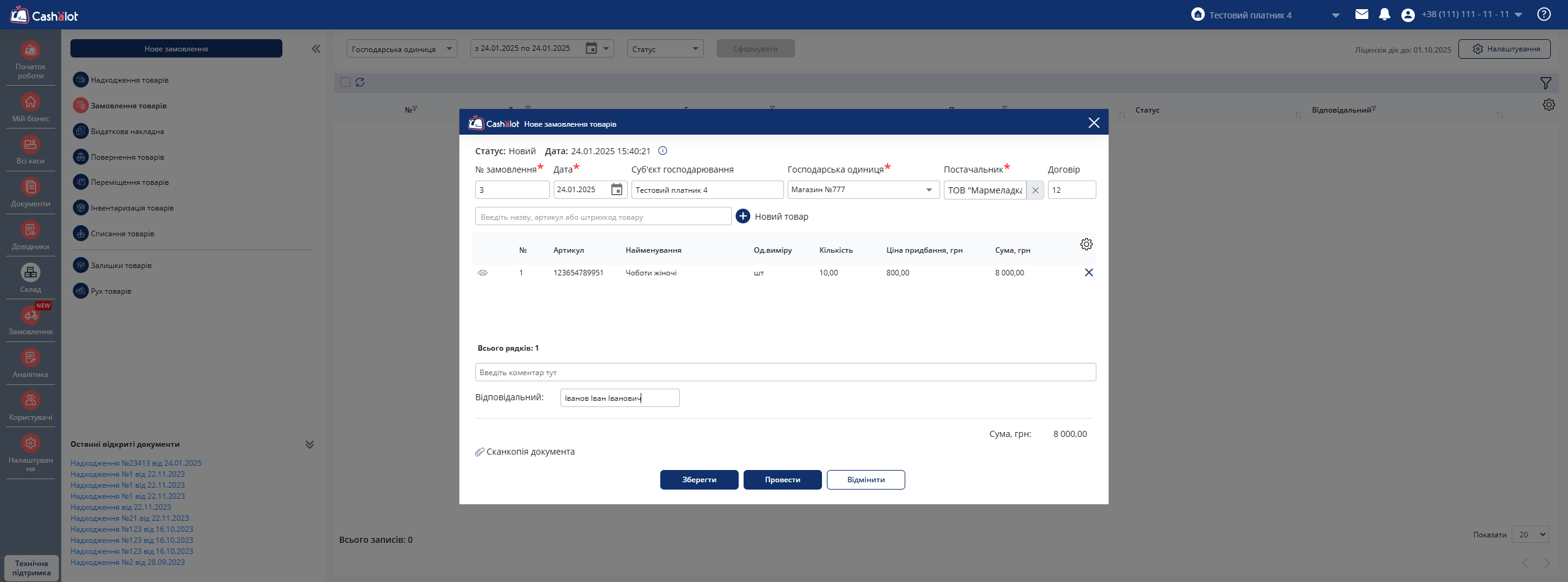
Task: Open Надходження товарів menu item
Action: point(121,80)
